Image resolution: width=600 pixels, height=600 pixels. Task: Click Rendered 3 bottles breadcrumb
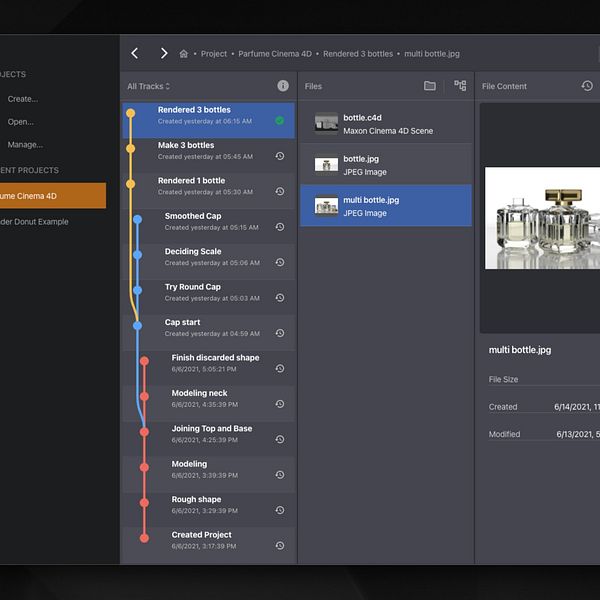[358, 54]
